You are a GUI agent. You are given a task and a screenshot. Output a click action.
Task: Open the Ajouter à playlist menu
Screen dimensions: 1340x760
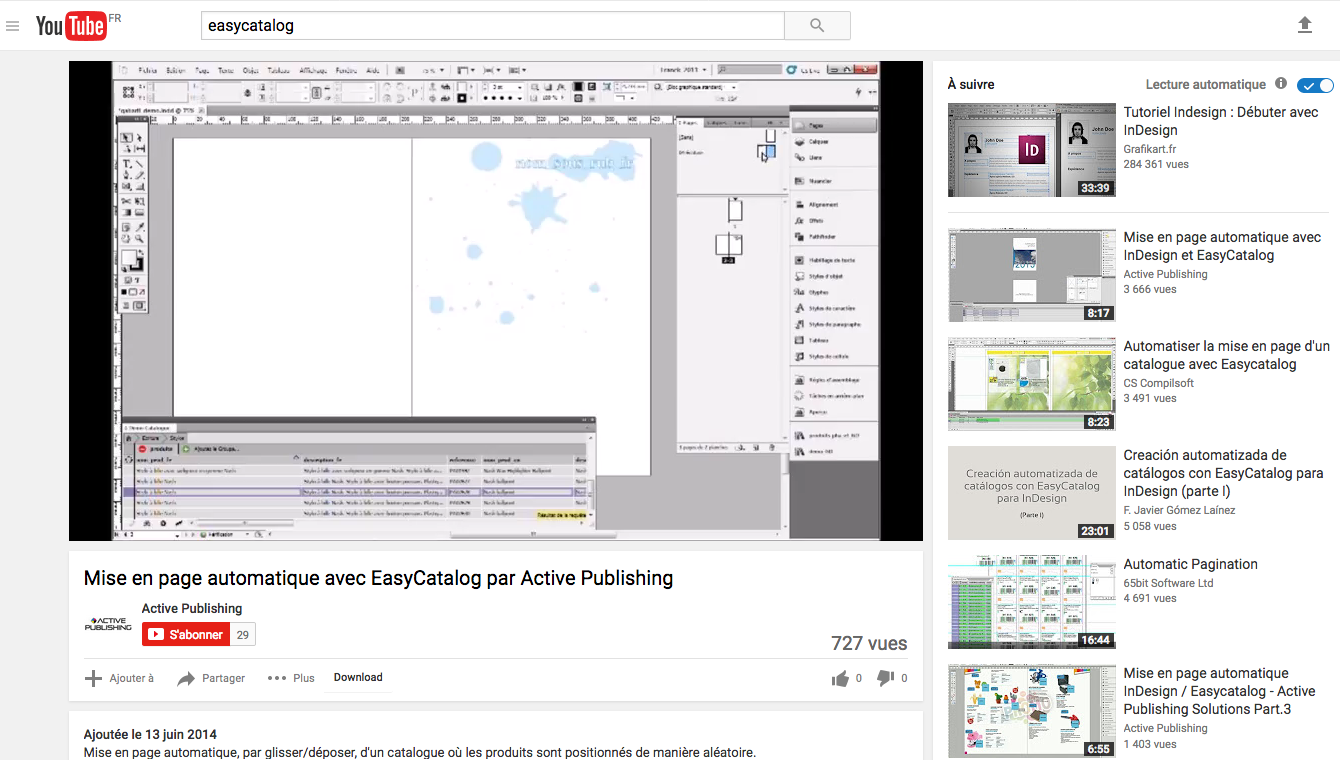(120, 678)
